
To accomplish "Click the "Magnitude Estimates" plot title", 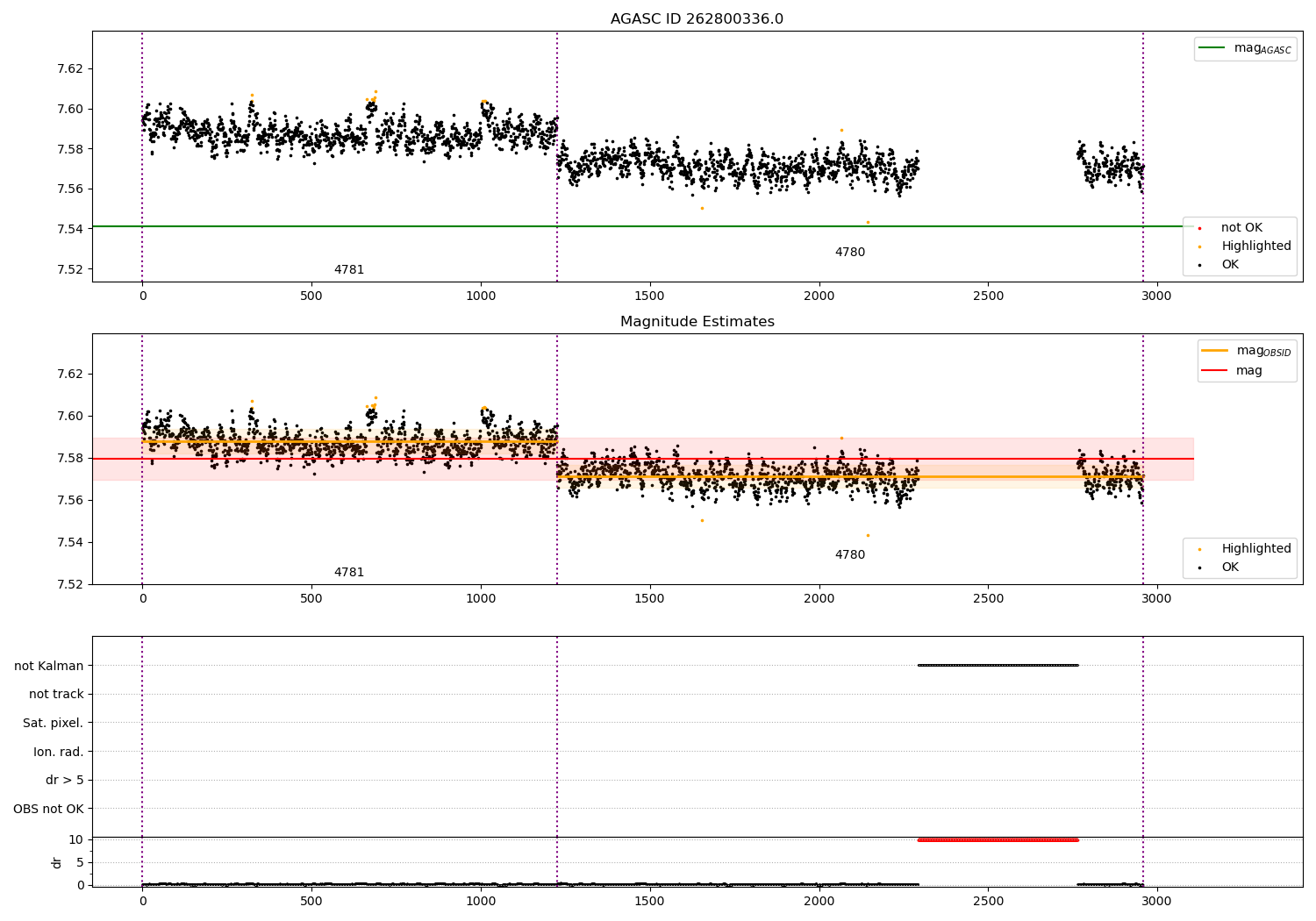I will click(697, 322).
